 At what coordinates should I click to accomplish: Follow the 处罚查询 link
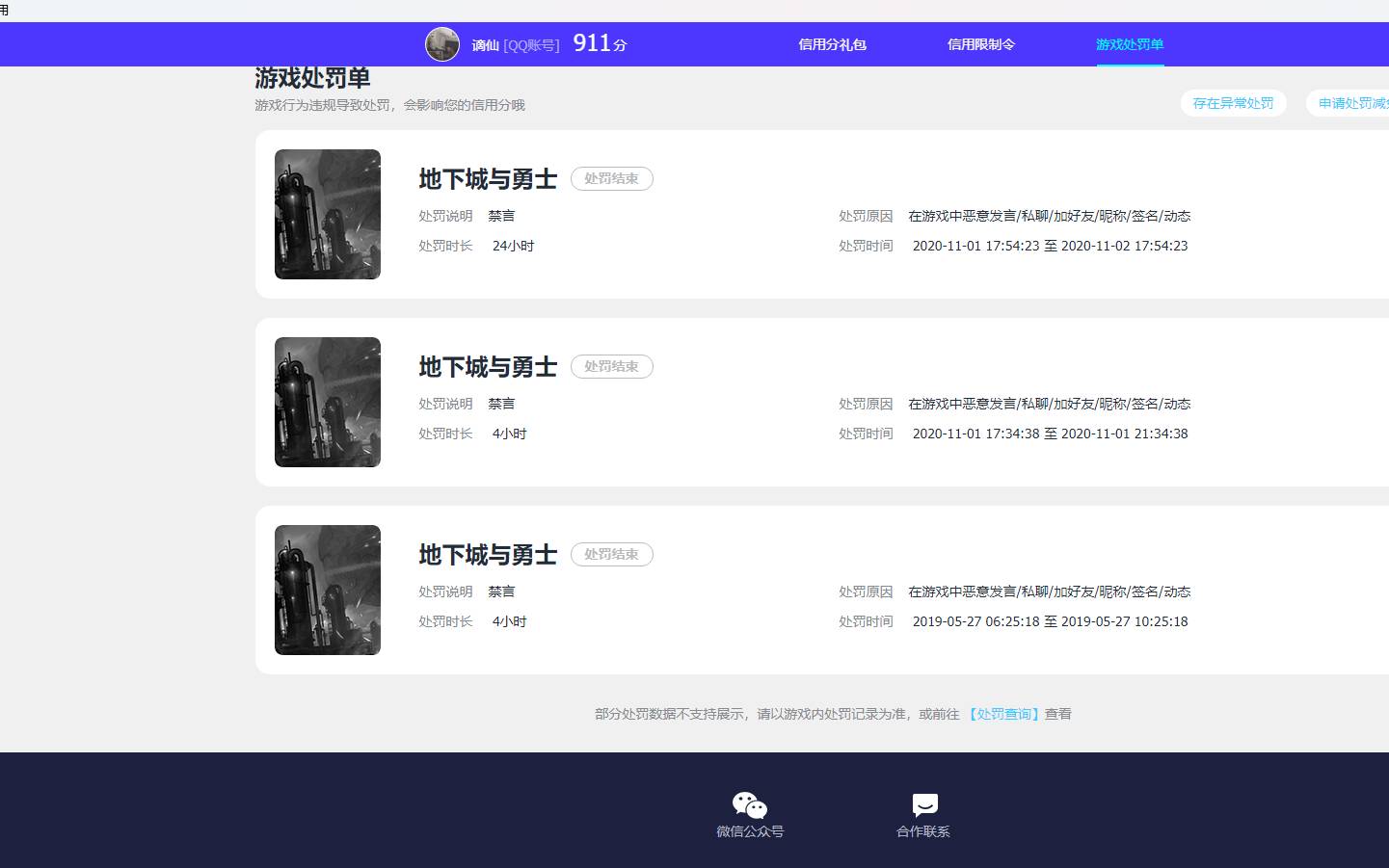(1004, 714)
